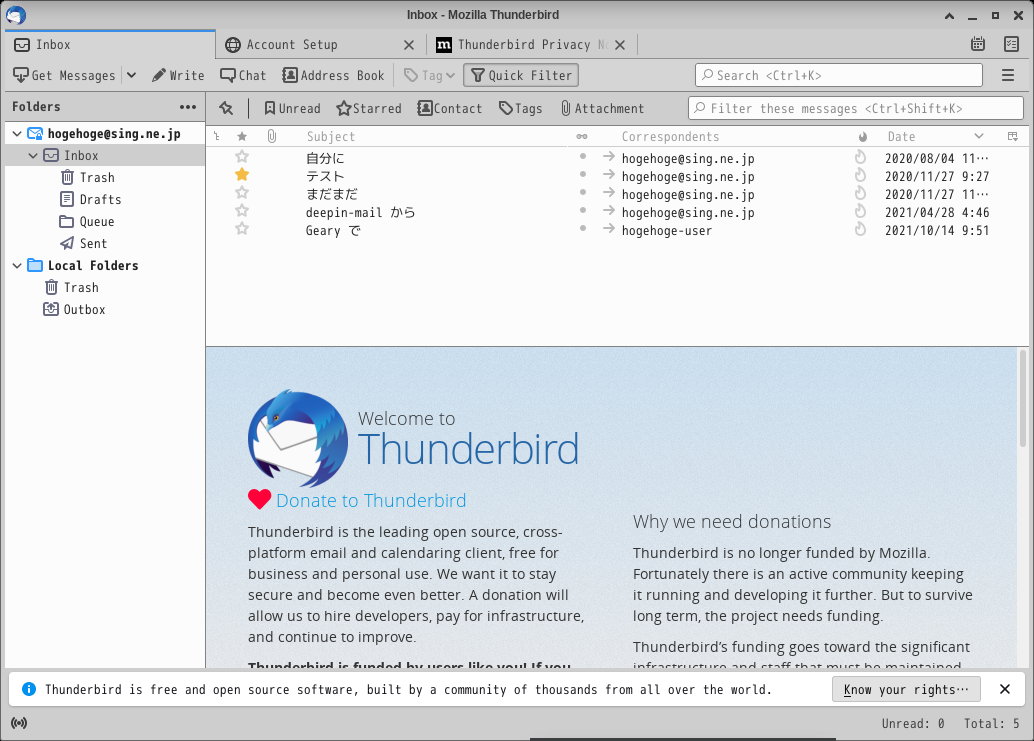Switch to the Inbox tab

point(110,44)
